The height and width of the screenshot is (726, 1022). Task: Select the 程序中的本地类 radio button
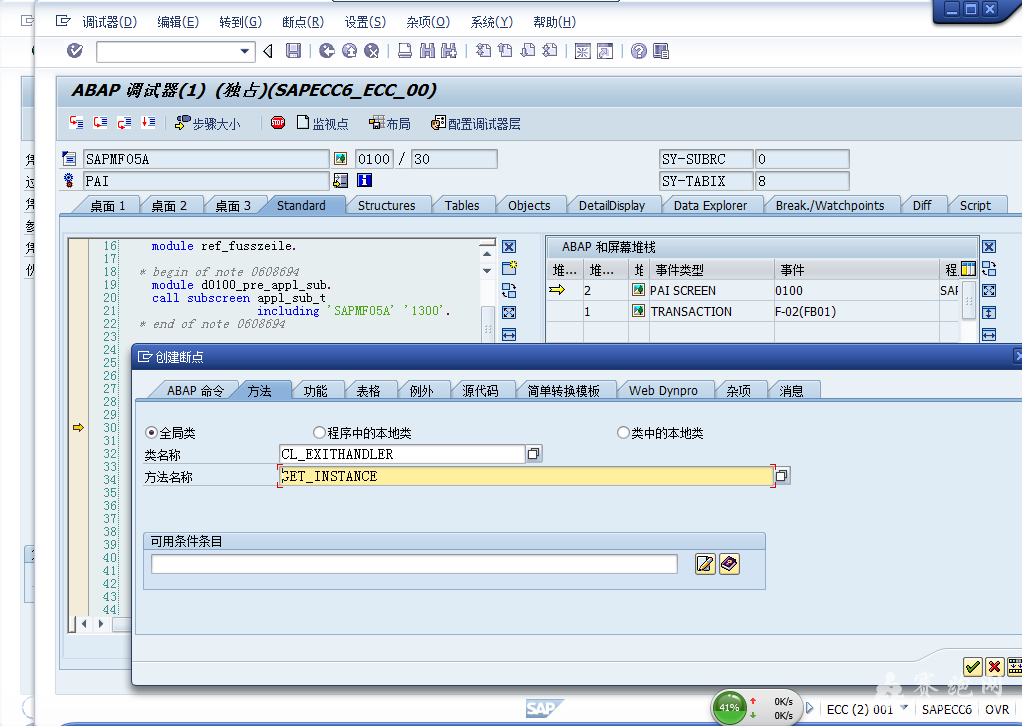(x=319, y=432)
